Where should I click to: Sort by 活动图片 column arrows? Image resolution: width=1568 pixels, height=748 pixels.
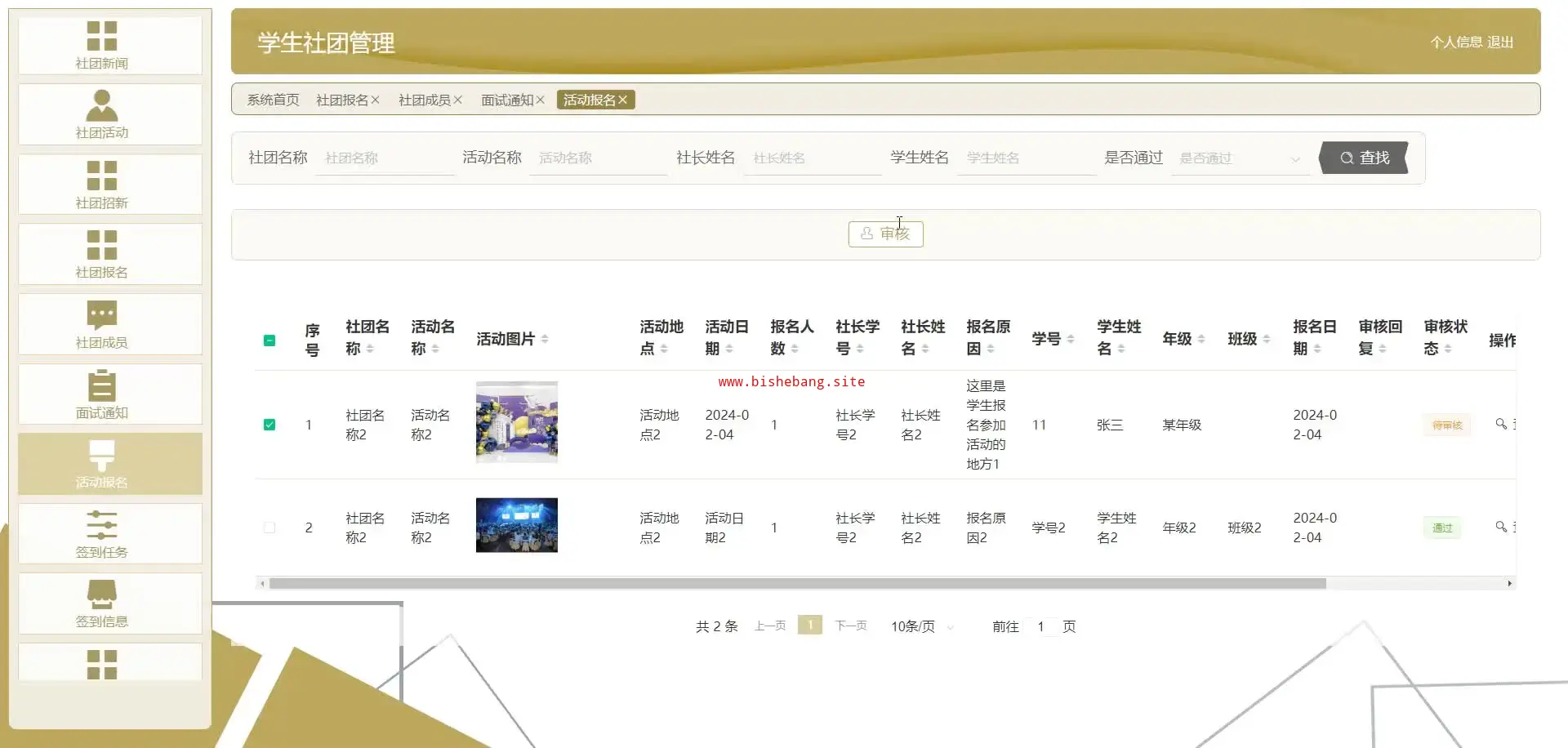pyautogui.click(x=545, y=339)
